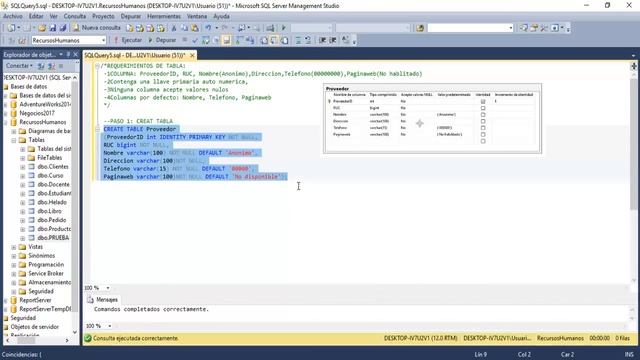Click the Cut scissors icon
Screen dimensions: 640x360
174,28
